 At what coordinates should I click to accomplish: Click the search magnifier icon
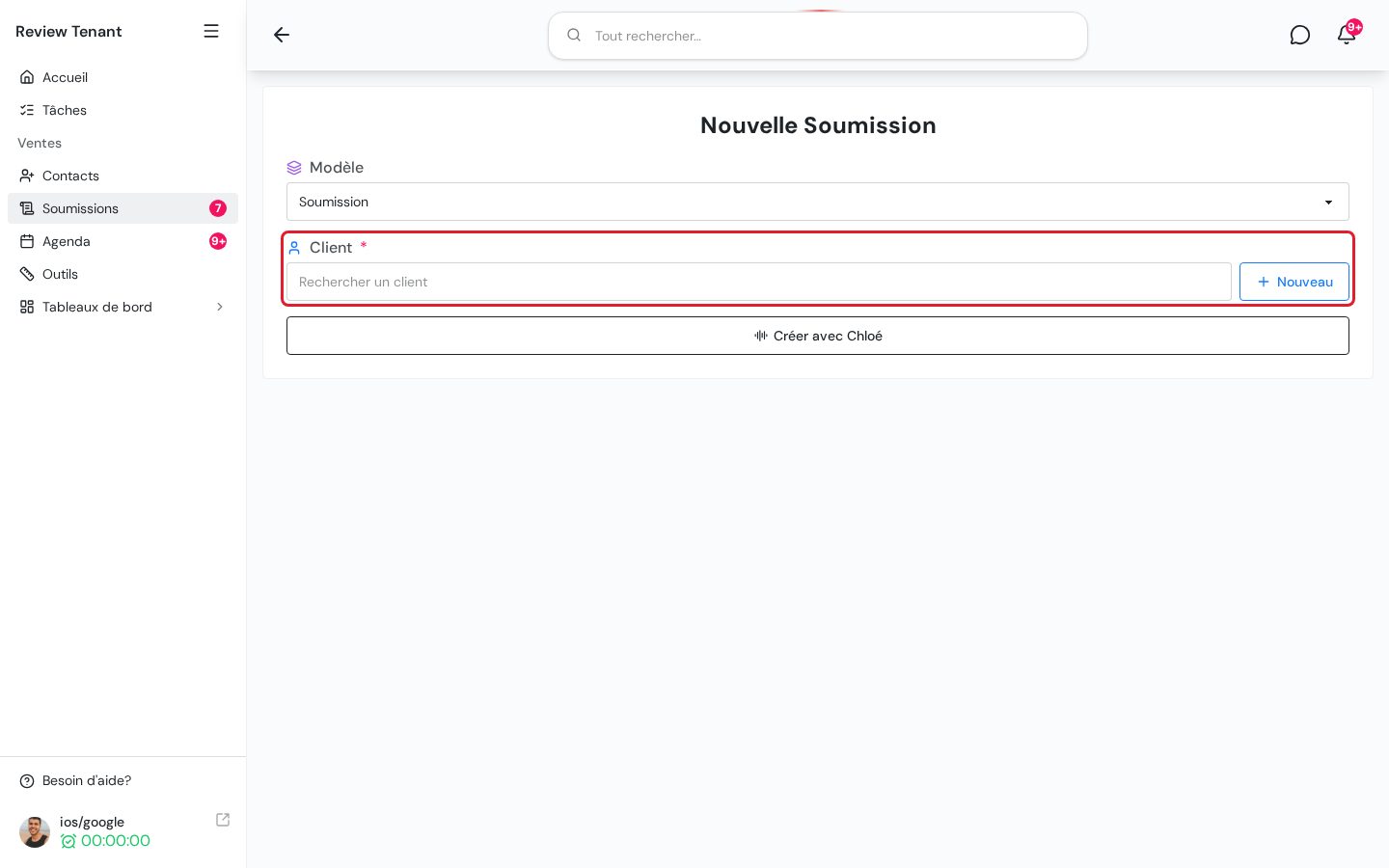[574, 35]
